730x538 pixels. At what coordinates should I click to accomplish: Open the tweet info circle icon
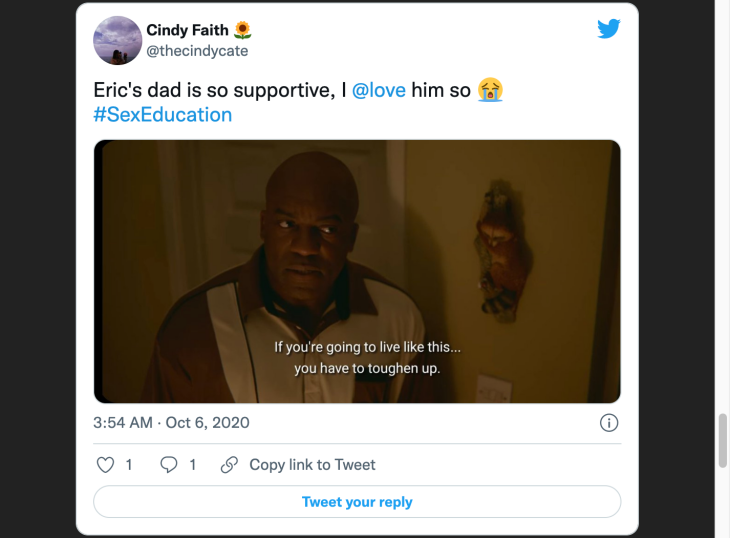pyautogui.click(x=608, y=423)
